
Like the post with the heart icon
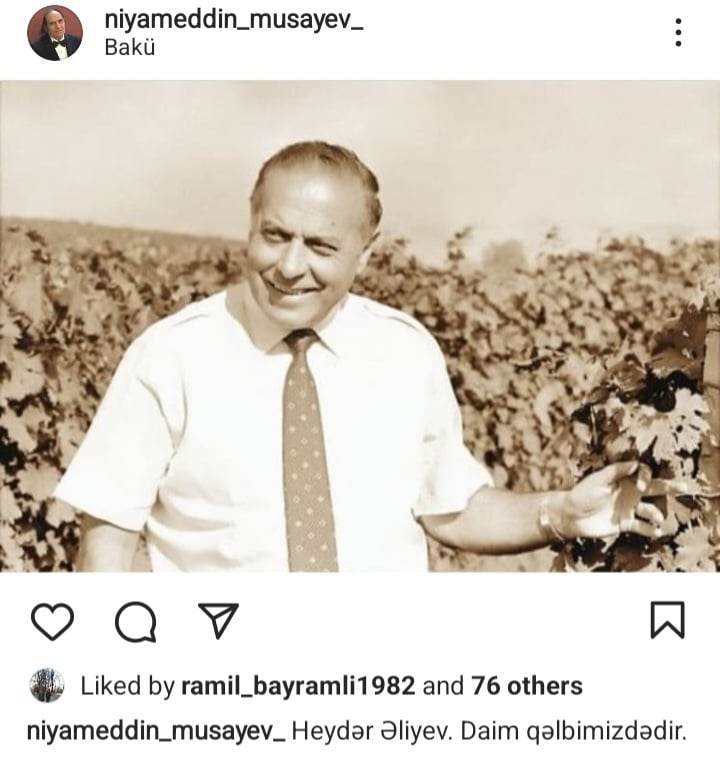(x=52, y=621)
